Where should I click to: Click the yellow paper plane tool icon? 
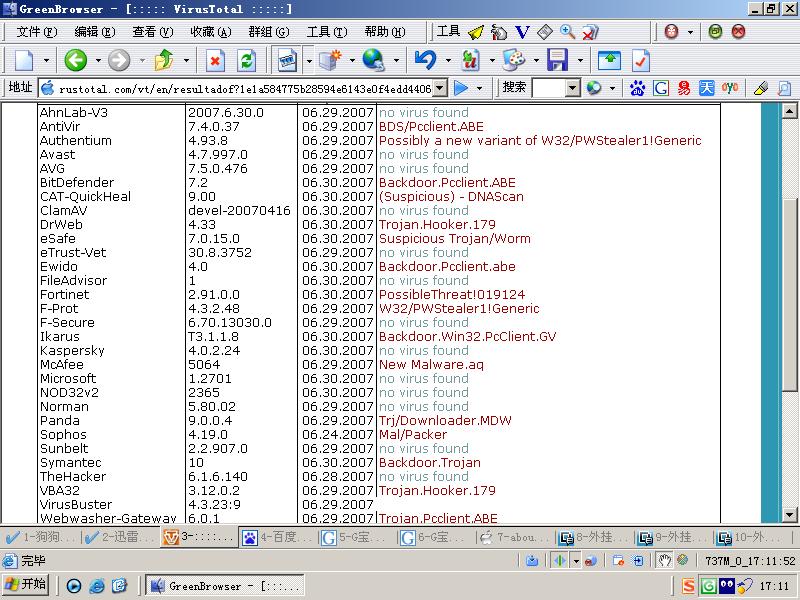tap(476, 32)
